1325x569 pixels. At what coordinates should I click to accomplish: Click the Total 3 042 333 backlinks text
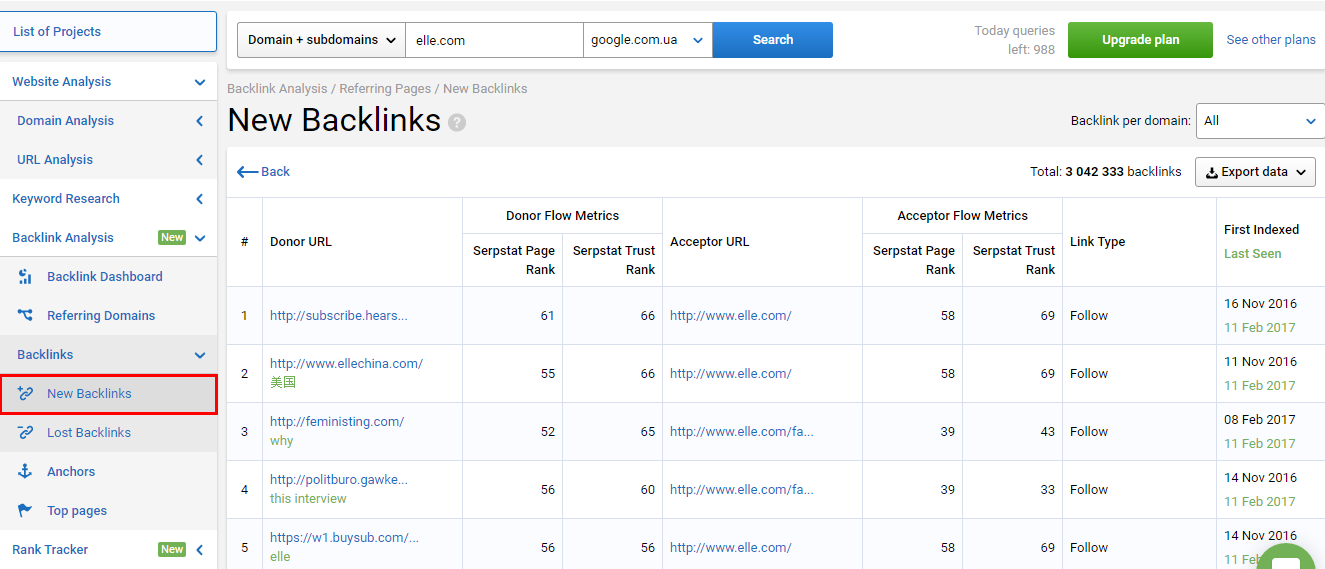click(x=1105, y=172)
